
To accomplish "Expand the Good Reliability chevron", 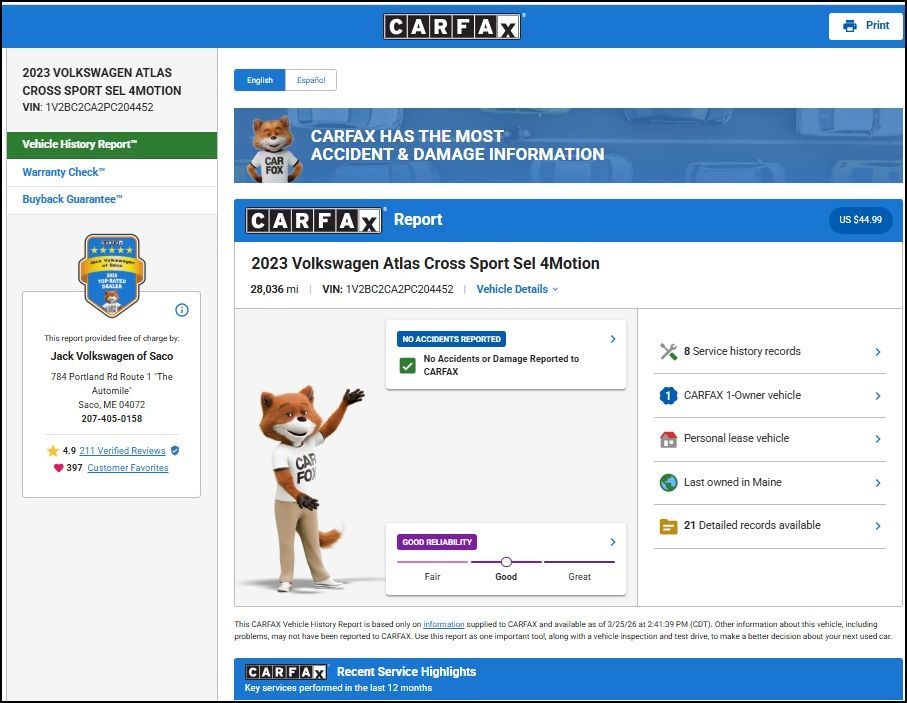I will pos(613,542).
